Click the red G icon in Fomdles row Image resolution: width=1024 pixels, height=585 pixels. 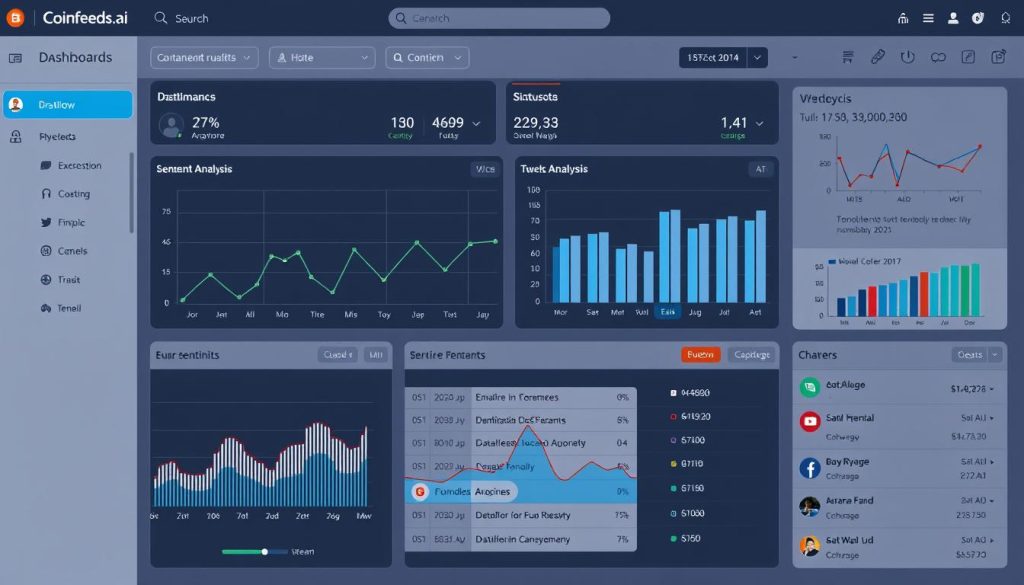coord(420,492)
